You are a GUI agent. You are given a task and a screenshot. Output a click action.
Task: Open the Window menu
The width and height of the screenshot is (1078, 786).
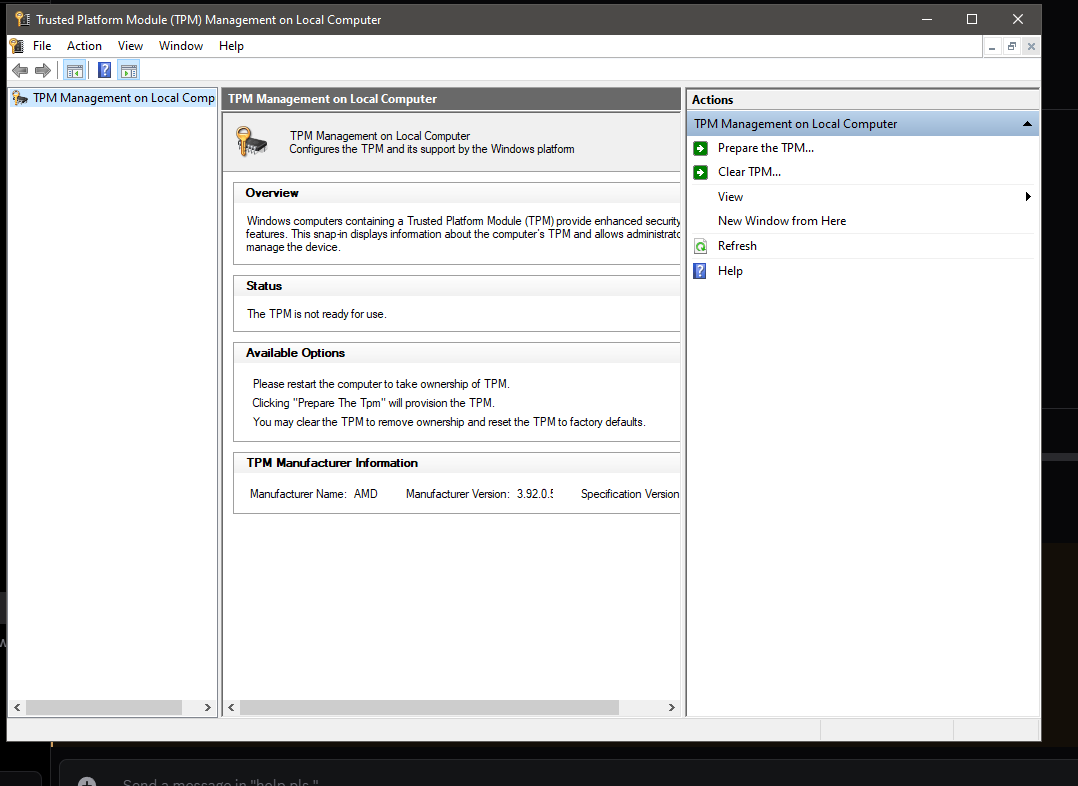[x=181, y=46]
